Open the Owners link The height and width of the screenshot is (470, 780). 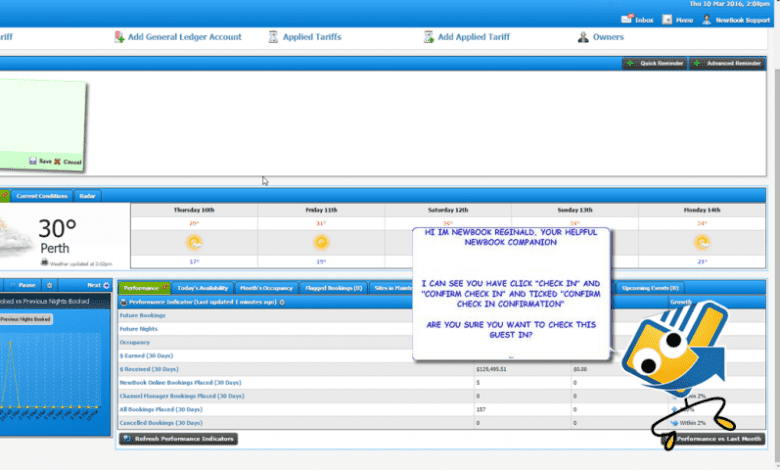pyautogui.click(x=608, y=37)
